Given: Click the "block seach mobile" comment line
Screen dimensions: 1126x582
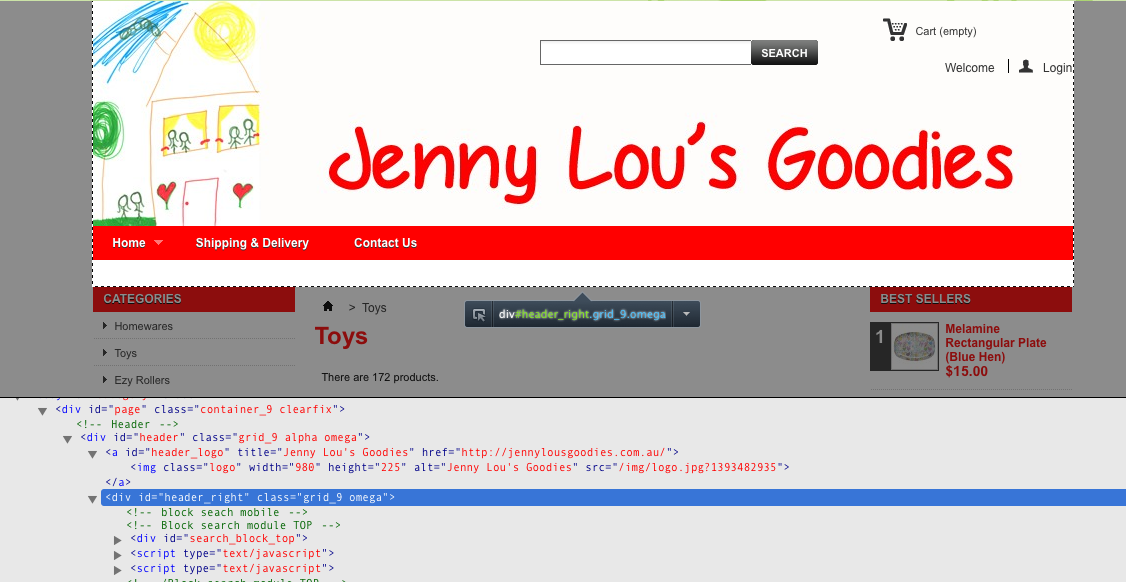Looking at the screenshot, I should (217, 512).
